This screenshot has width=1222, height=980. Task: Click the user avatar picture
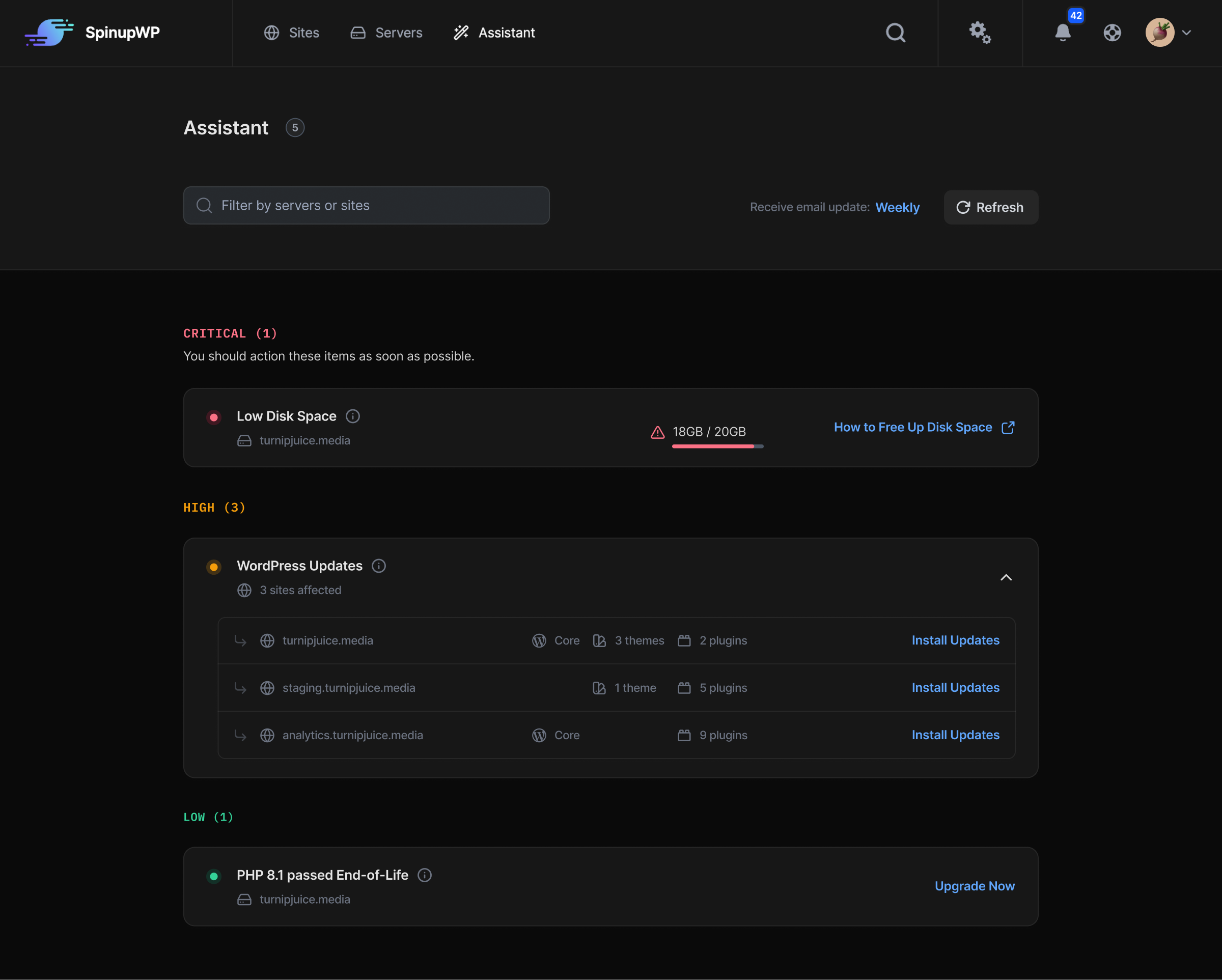coord(1160,33)
